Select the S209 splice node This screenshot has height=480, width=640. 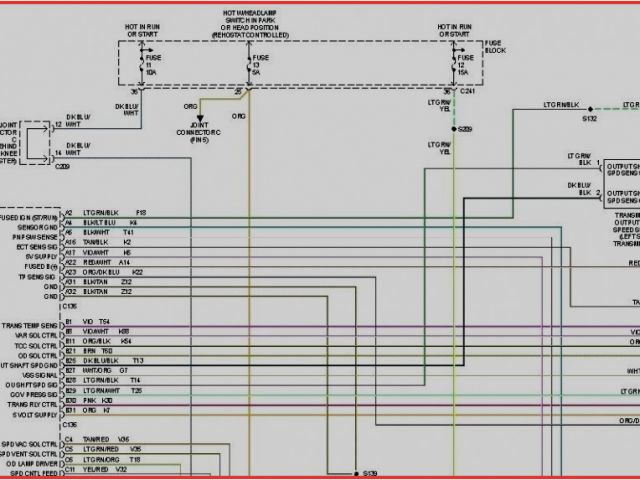coord(454,129)
